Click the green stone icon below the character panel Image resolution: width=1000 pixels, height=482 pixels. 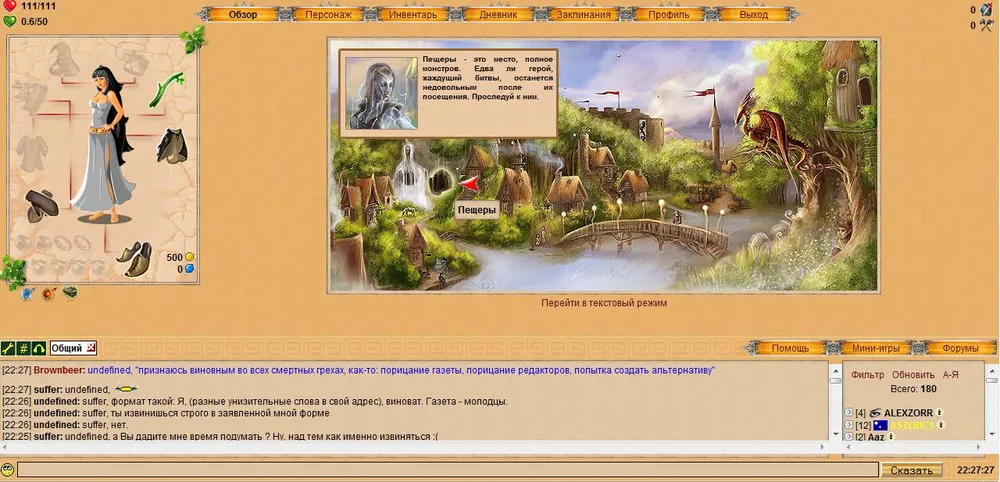70,293
